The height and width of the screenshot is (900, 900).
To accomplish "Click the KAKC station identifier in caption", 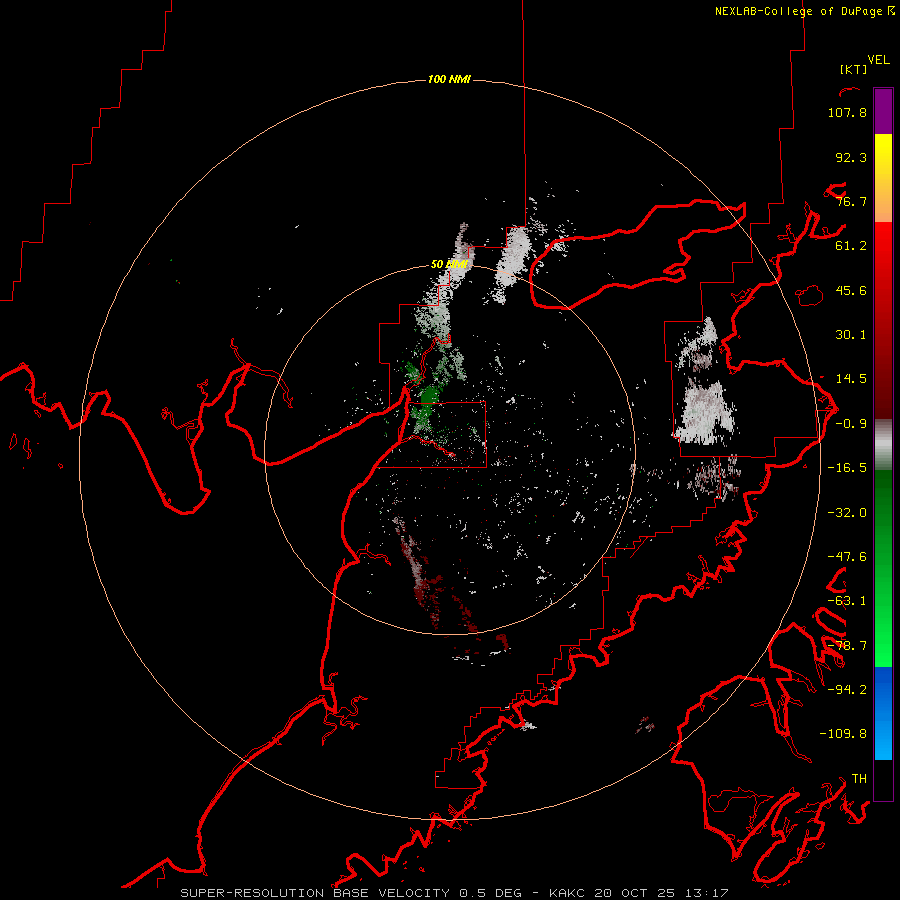I will click(568, 893).
